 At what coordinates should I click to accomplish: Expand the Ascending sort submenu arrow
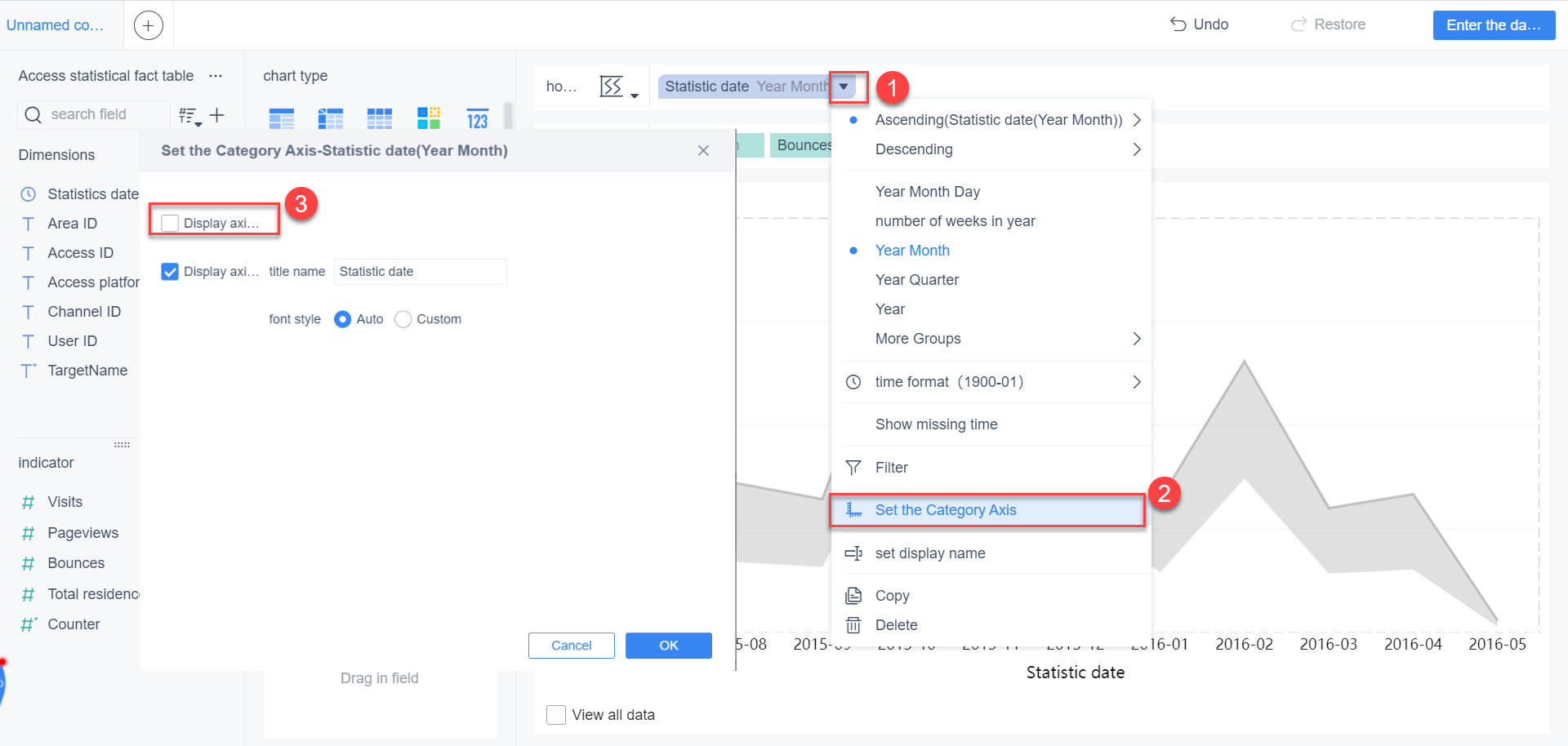click(1136, 120)
